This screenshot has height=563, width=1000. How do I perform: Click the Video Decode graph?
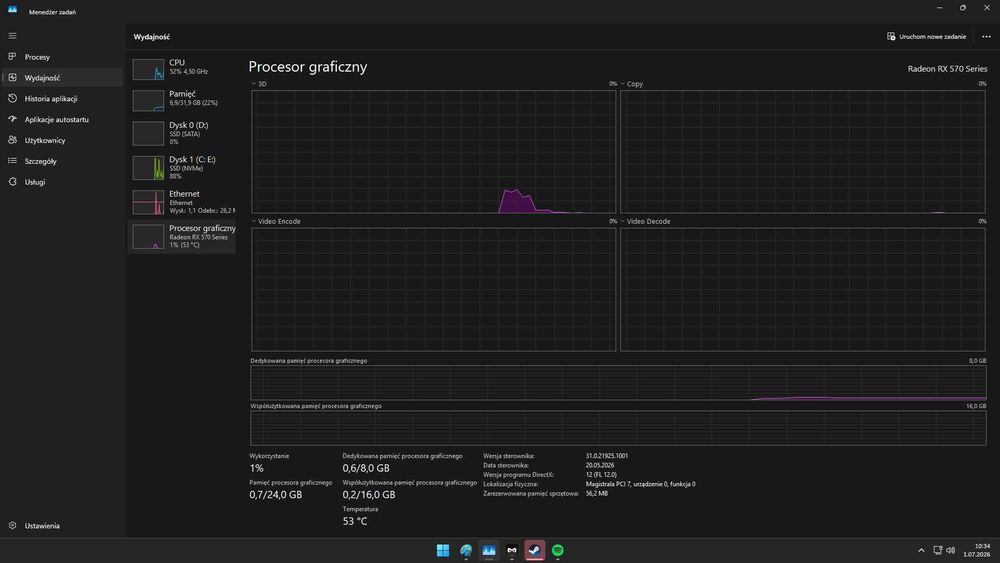[x=803, y=289]
